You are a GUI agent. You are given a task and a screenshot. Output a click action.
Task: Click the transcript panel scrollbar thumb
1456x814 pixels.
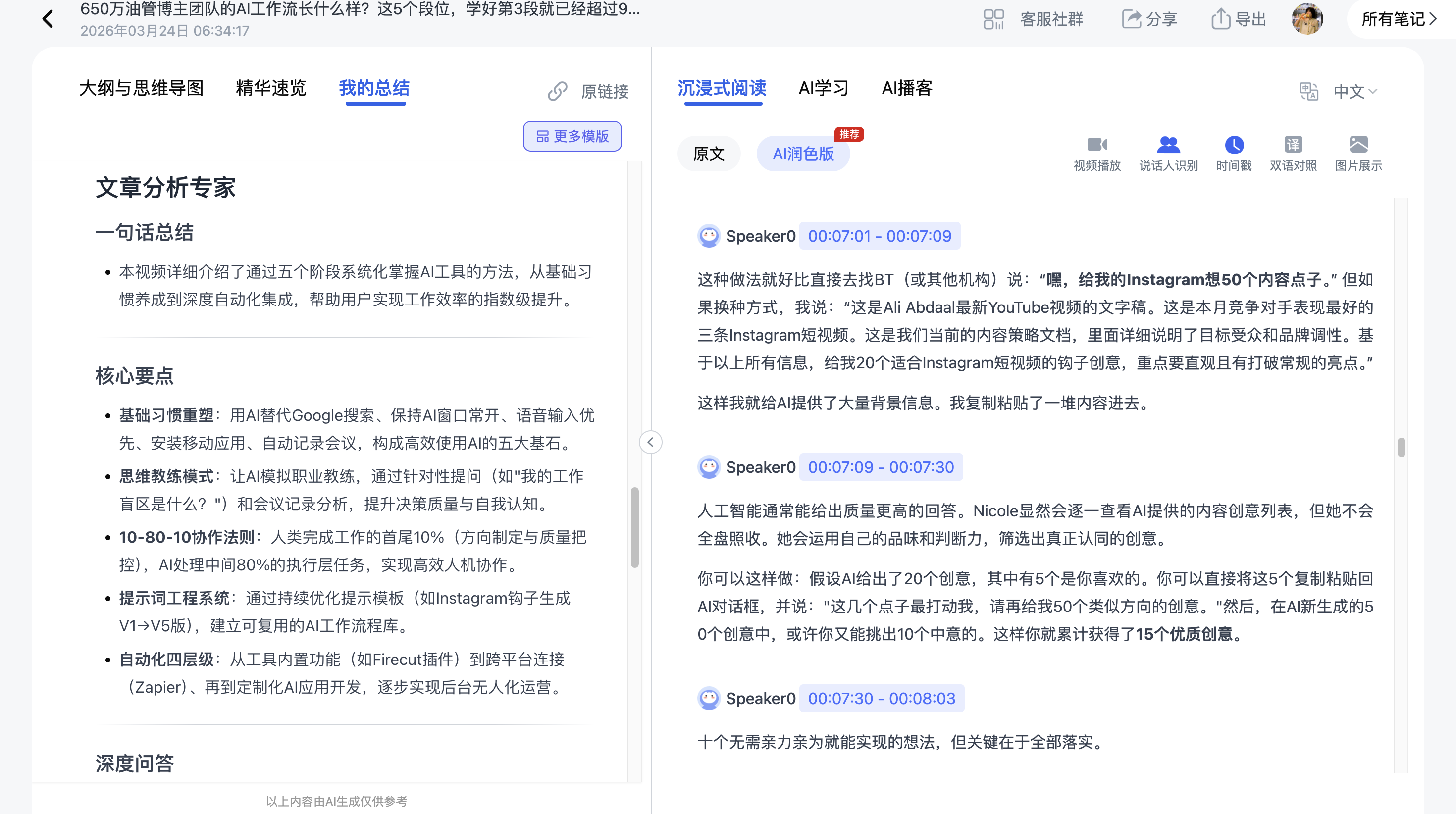coord(1401,447)
